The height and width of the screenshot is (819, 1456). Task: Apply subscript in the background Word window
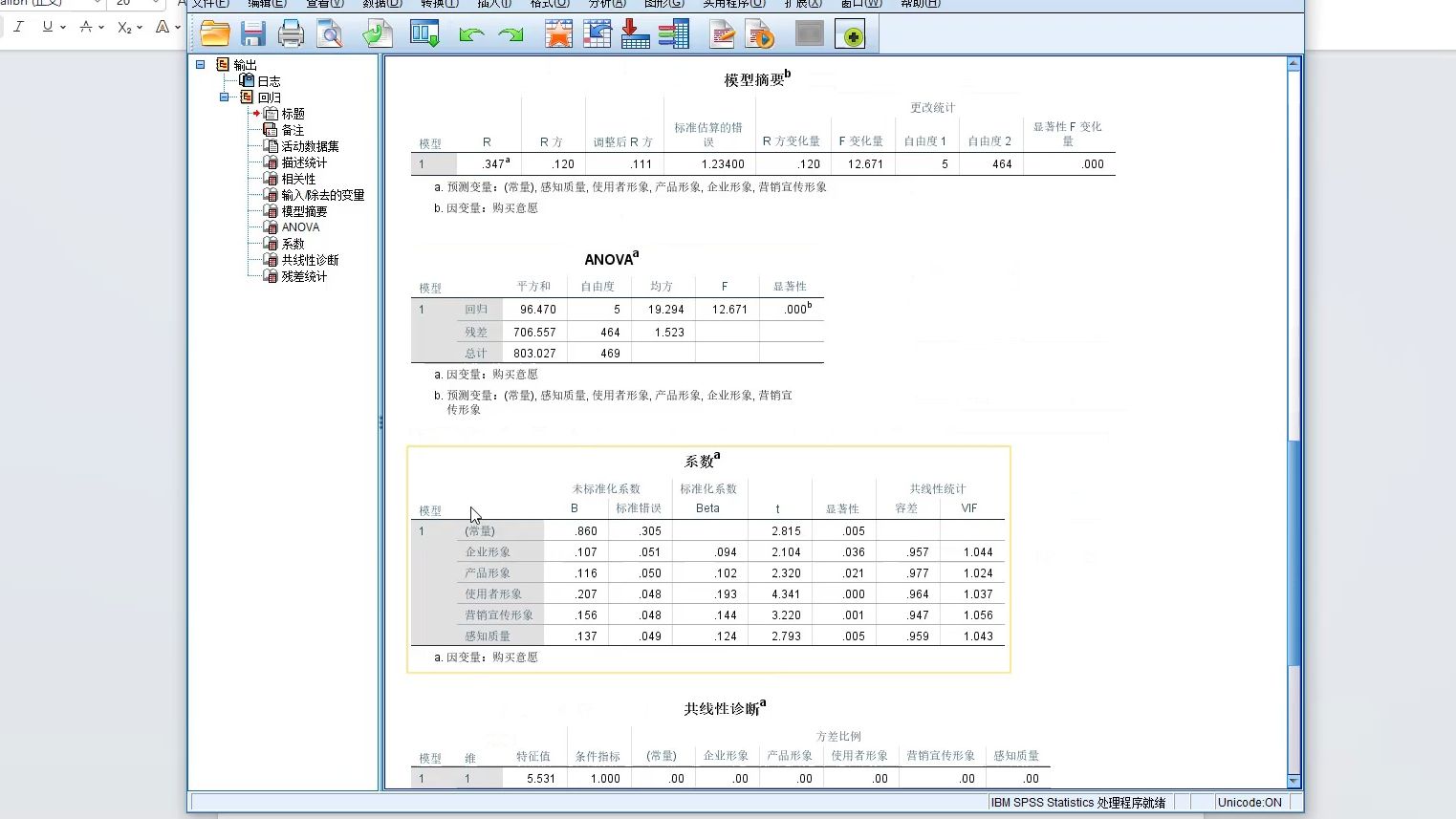pos(124,27)
